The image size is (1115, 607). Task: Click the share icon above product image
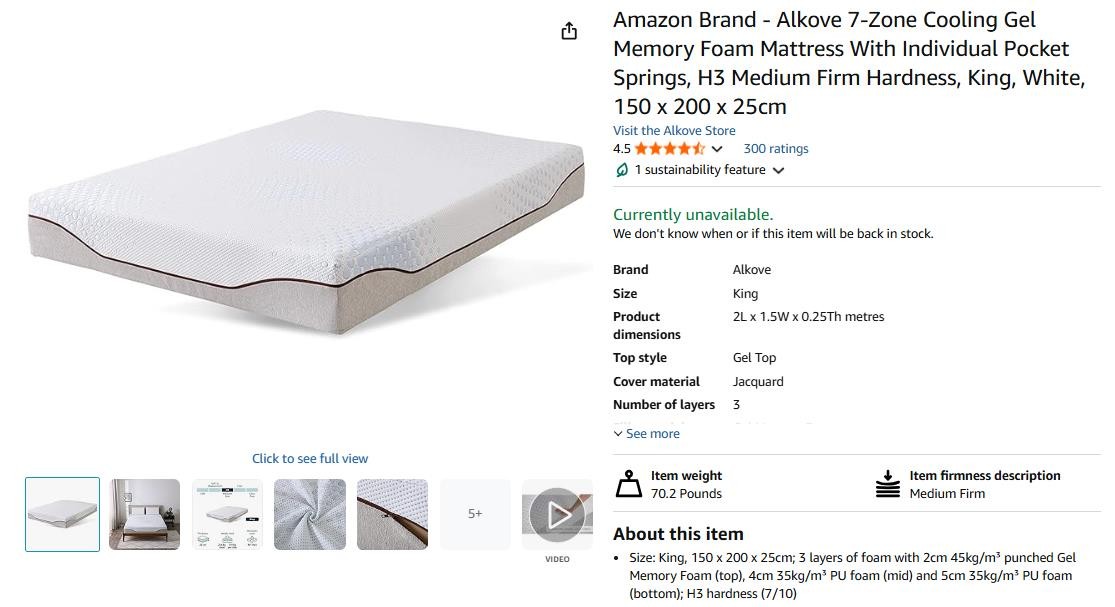click(569, 31)
